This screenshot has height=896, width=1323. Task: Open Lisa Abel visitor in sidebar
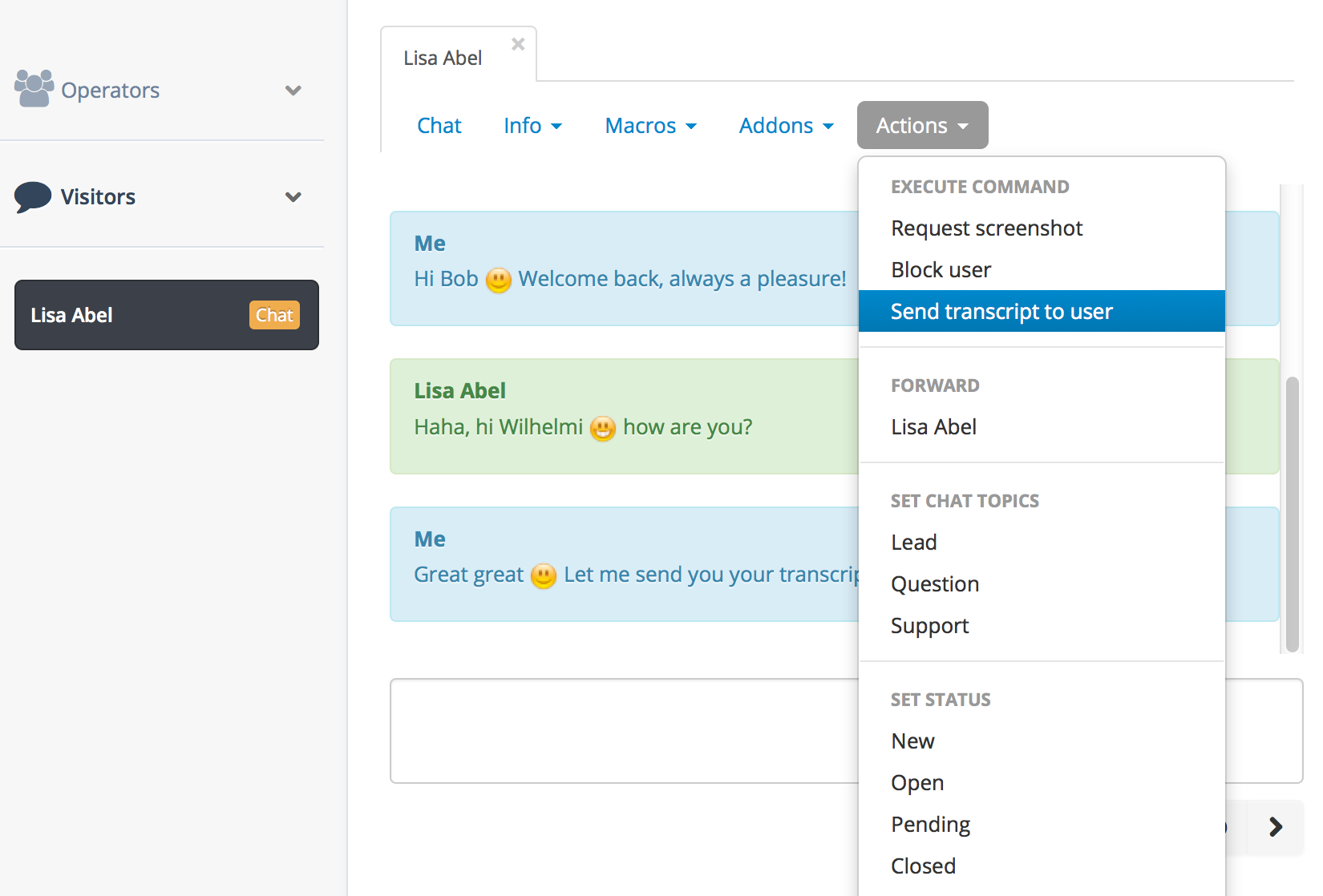tap(167, 315)
